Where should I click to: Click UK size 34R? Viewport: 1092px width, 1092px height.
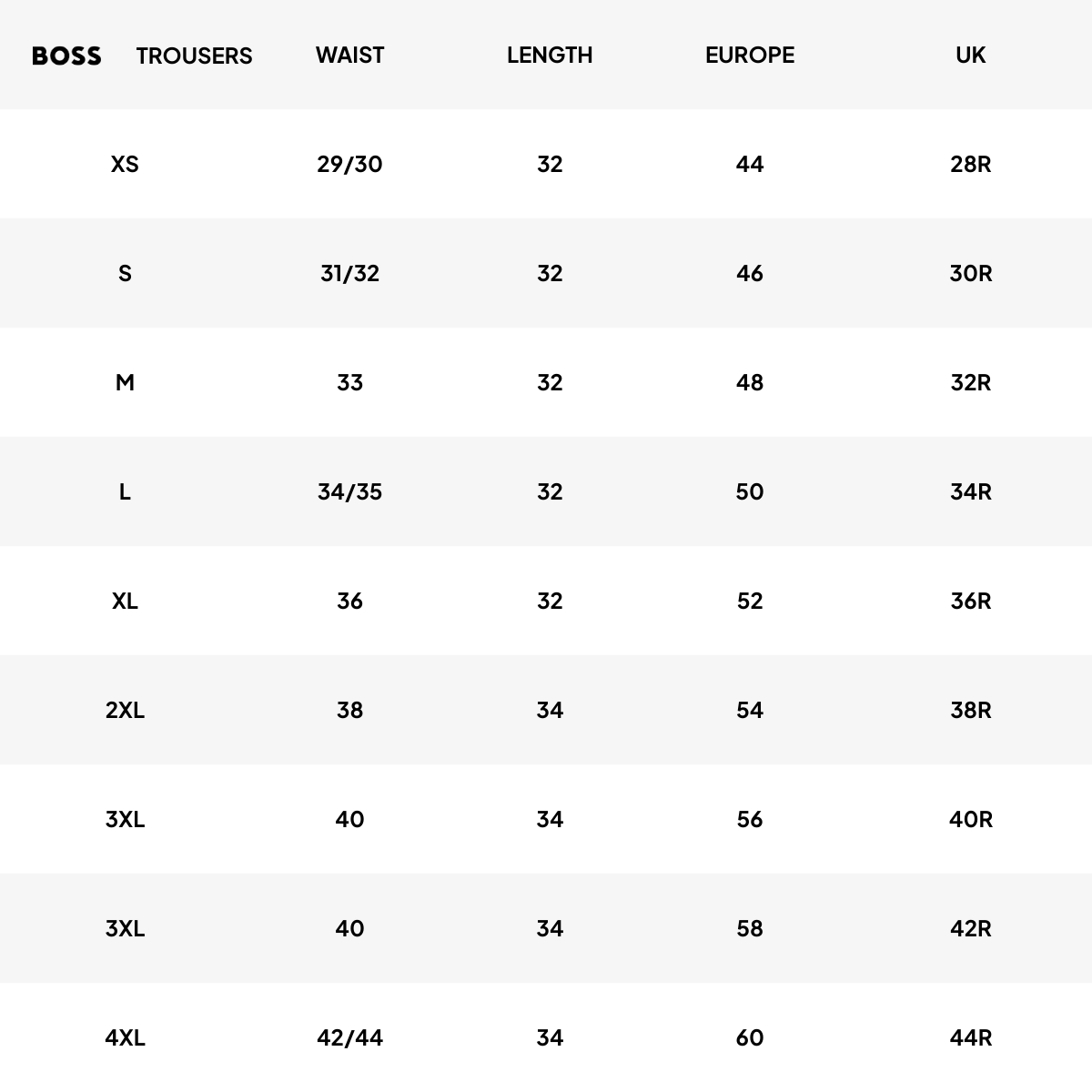[970, 492]
